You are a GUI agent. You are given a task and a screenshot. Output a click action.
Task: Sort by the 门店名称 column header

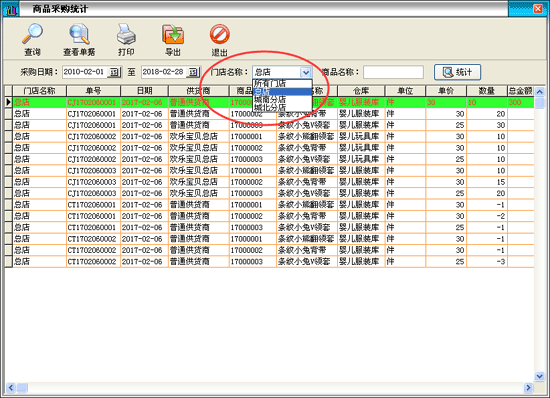point(39,91)
